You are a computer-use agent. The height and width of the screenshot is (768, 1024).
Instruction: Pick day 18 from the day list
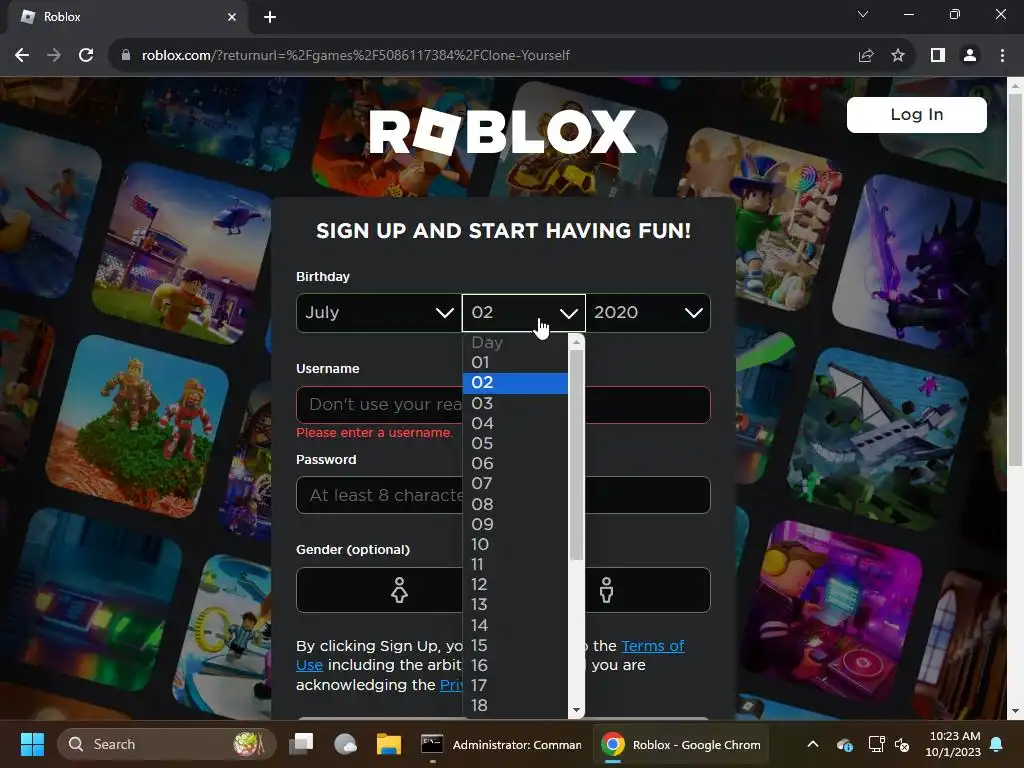(x=515, y=706)
